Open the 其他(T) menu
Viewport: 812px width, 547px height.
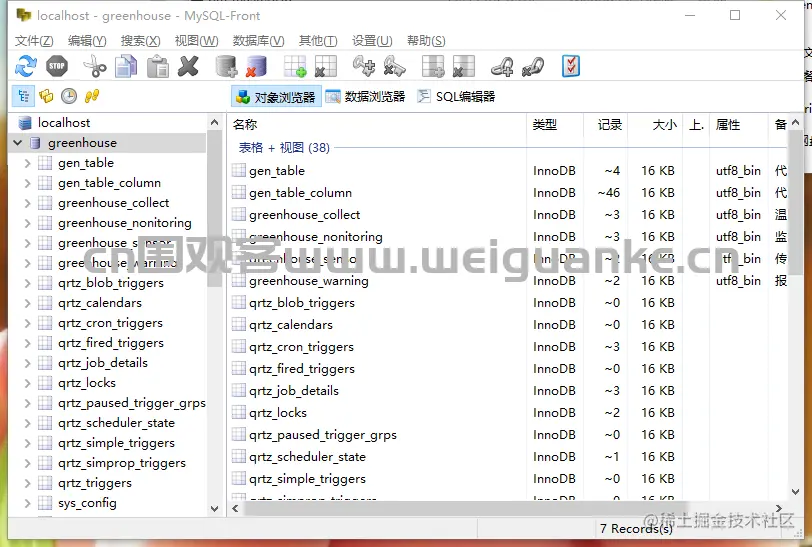click(x=318, y=41)
